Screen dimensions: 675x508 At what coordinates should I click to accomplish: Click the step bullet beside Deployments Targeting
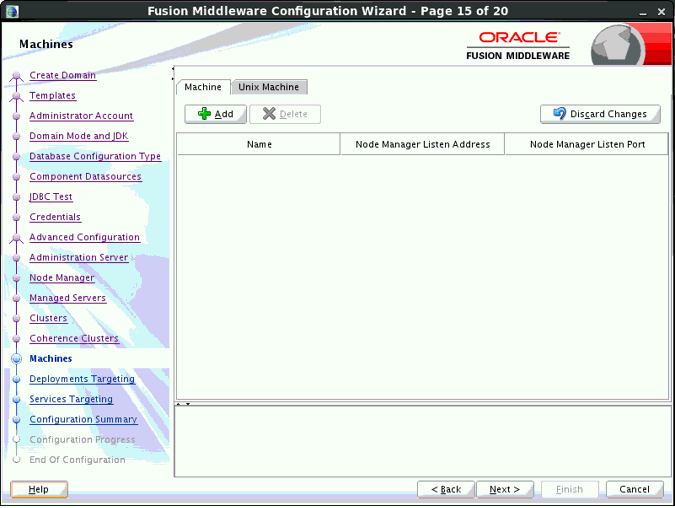[x=16, y=379]
